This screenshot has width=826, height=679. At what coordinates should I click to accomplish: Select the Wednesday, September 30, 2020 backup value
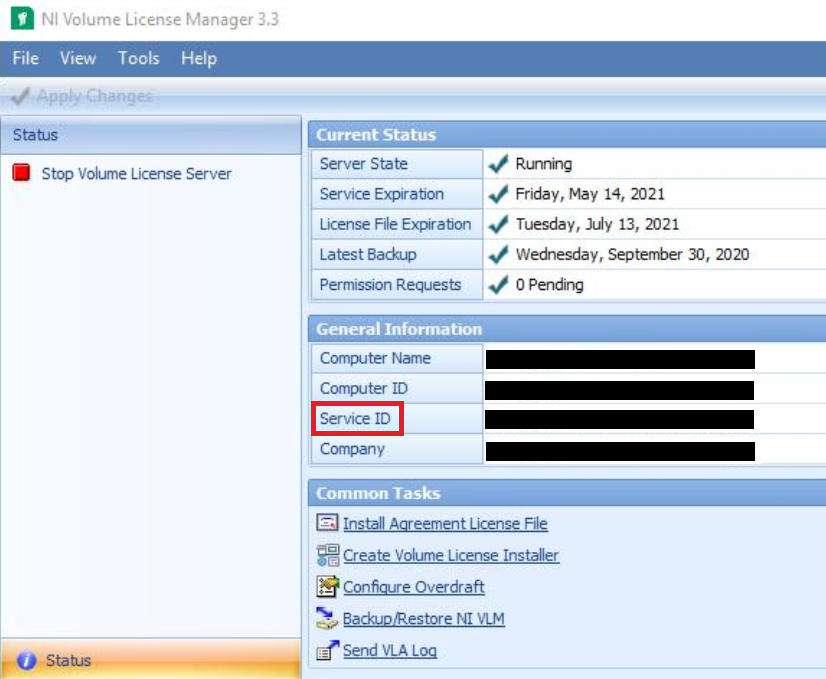[x=632, y=254]
